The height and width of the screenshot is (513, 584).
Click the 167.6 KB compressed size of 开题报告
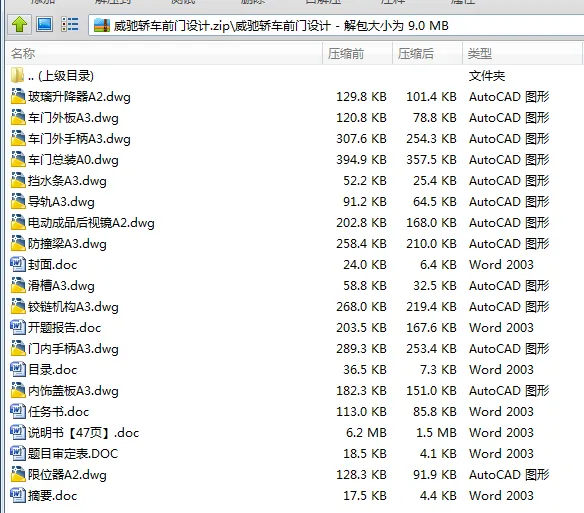(x=431, y=327)
